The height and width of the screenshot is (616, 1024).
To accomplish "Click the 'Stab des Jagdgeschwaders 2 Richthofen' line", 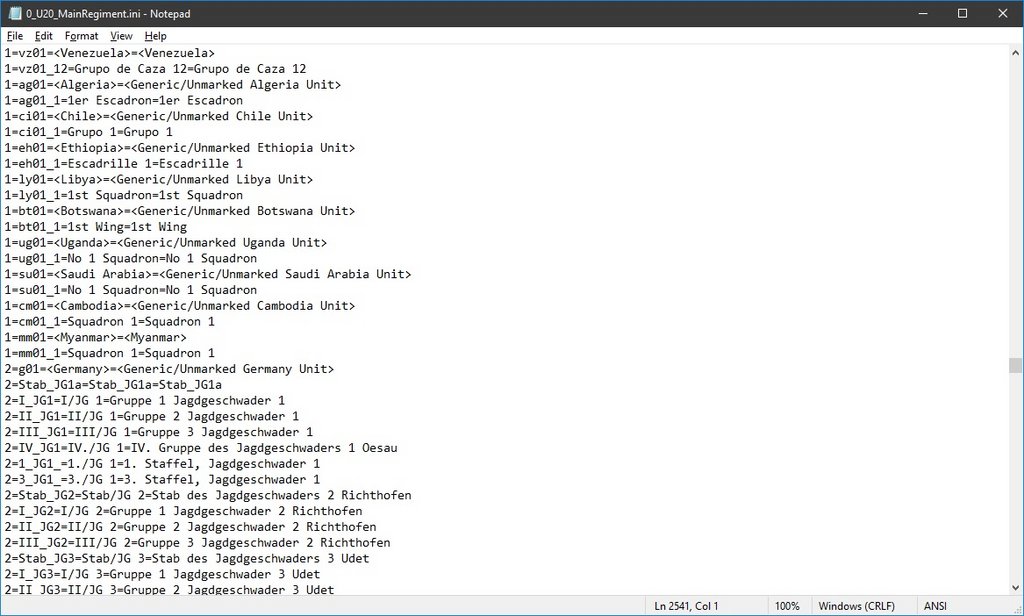I will click(208, 495).
